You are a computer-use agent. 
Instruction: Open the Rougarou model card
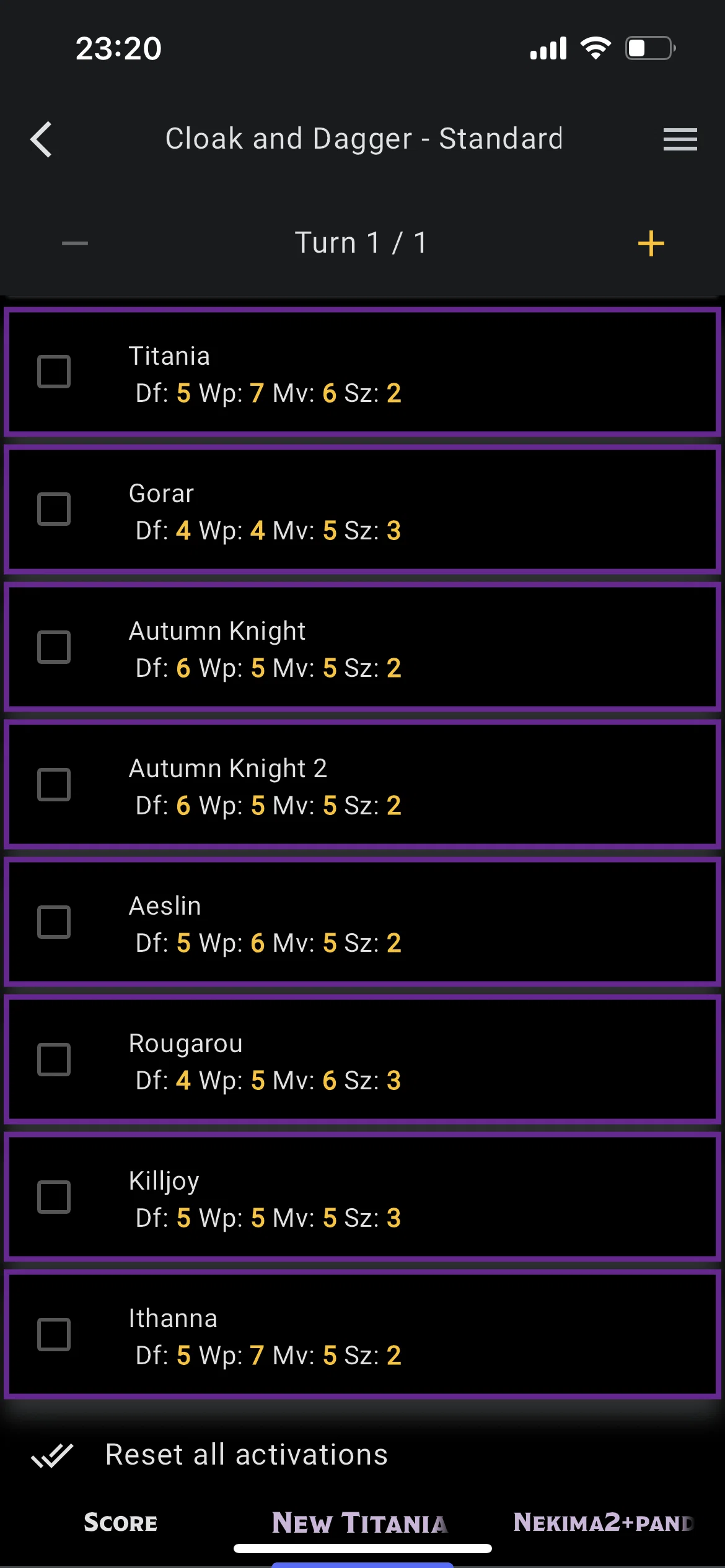tap(362, 1060)
